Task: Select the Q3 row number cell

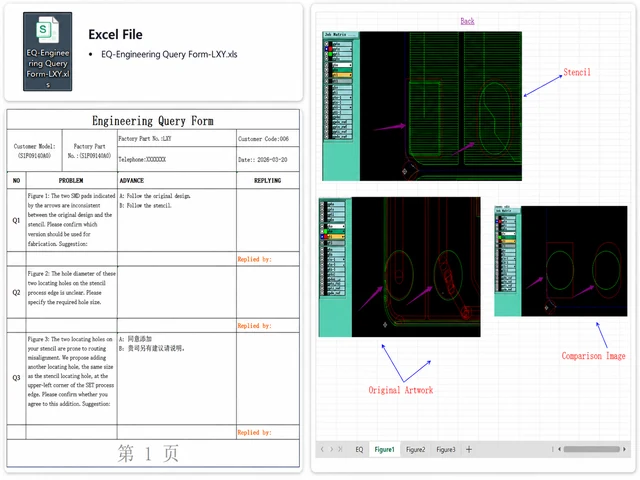Action: tap(16, 378)
